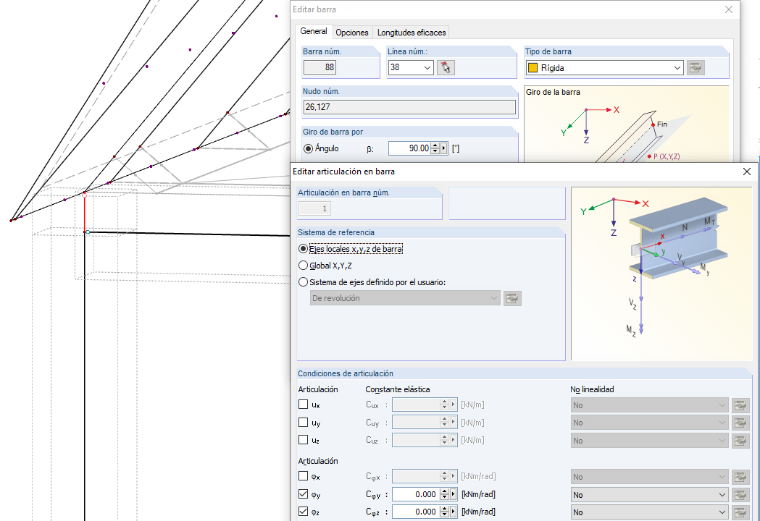The width and height of the screenshot is (760, 521).
Task: Switch to the Opciones tab
Action: point(352,32)
